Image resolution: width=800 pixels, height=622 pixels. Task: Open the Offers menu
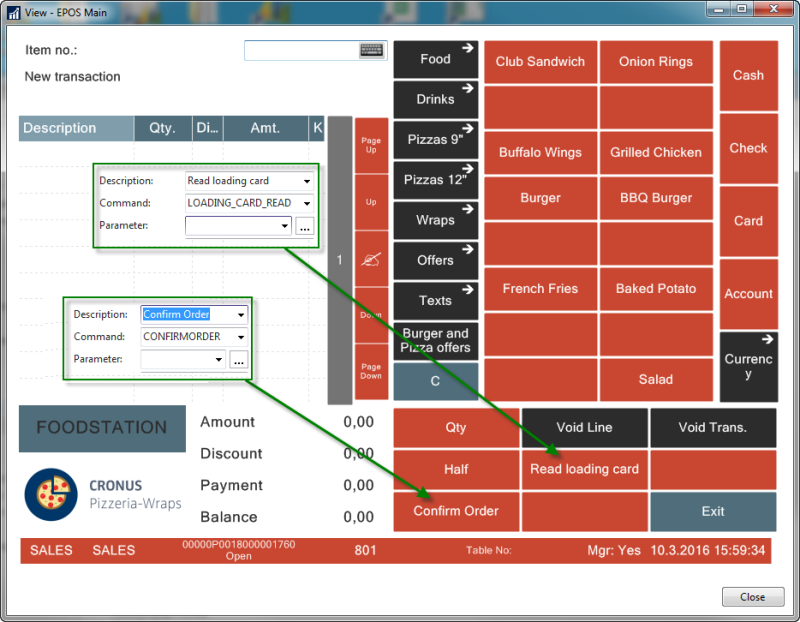[x=436, y=261]
